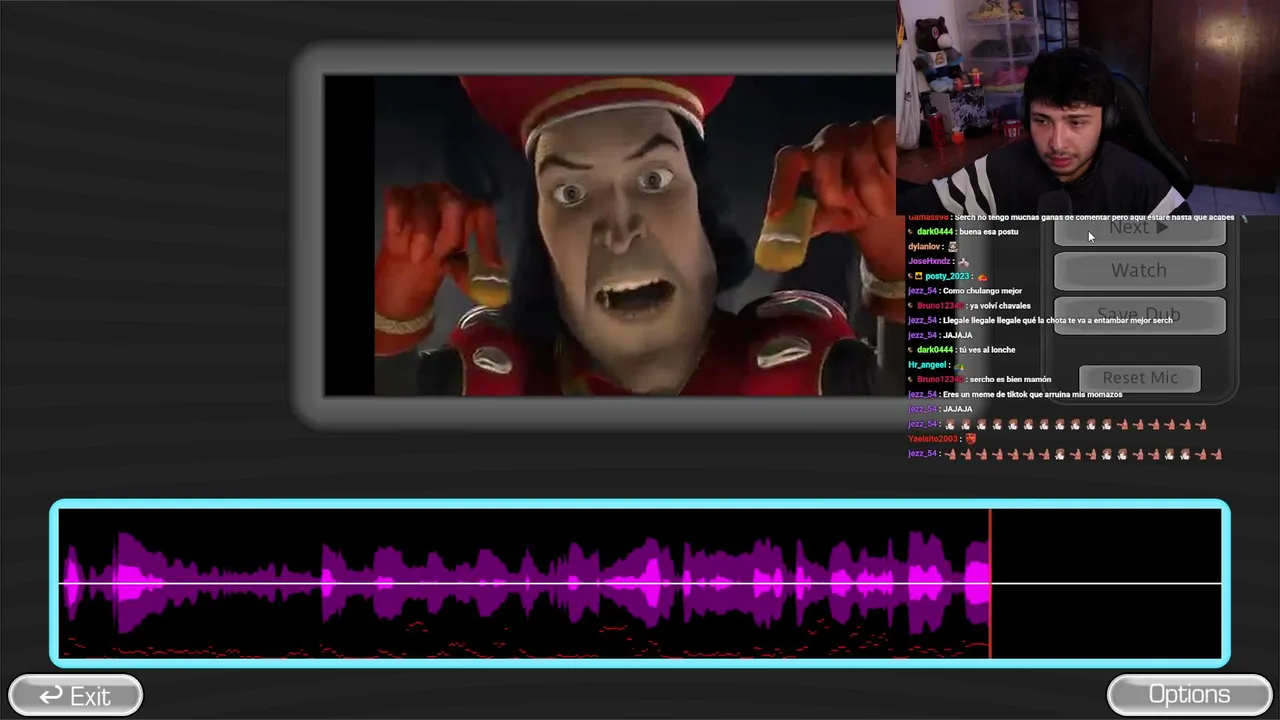Click the chat message "tú ves al lonche"
1280x720 pixels.
tap(987, 350)
